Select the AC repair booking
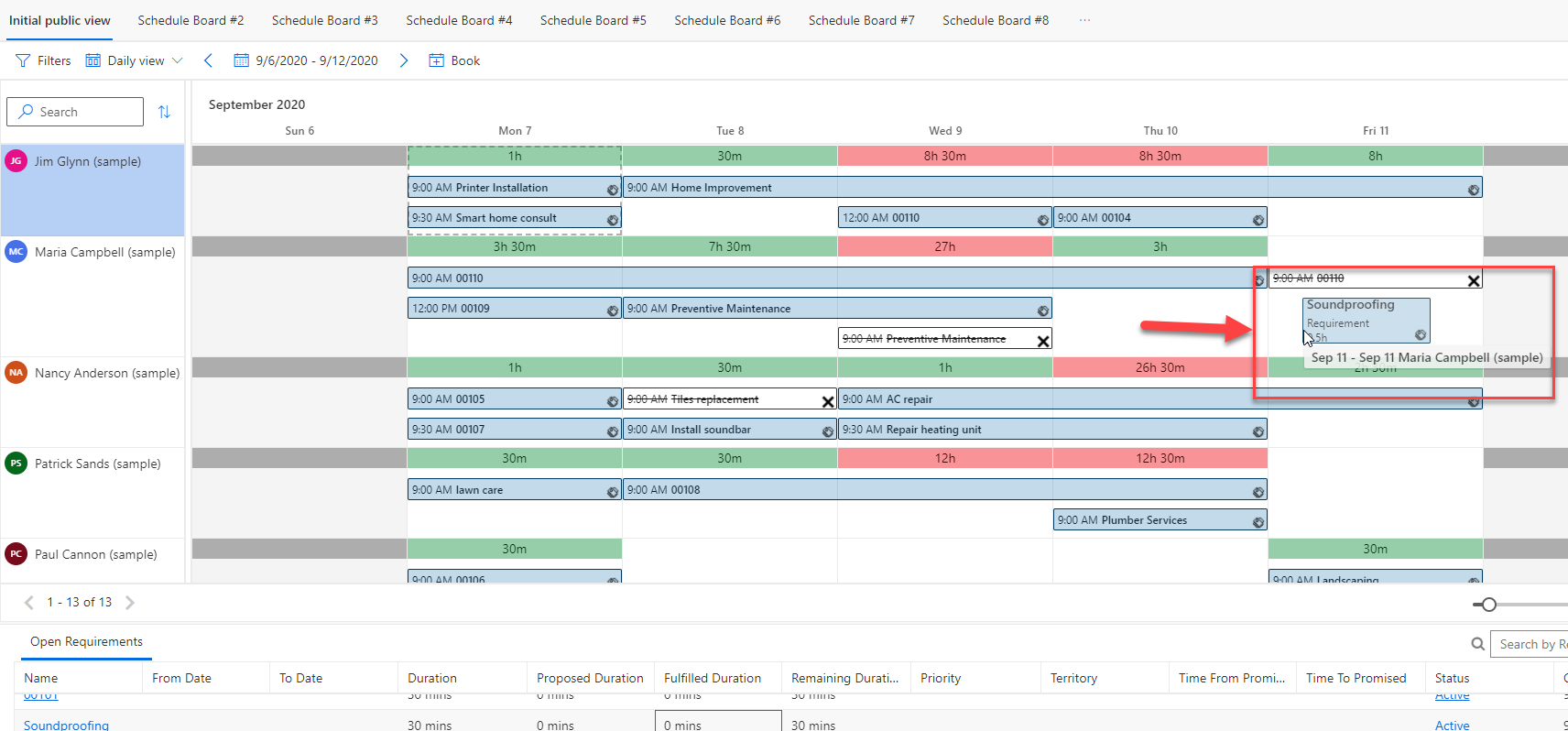This screenshot has height=731, width=1568. (x=1160, y=399)
